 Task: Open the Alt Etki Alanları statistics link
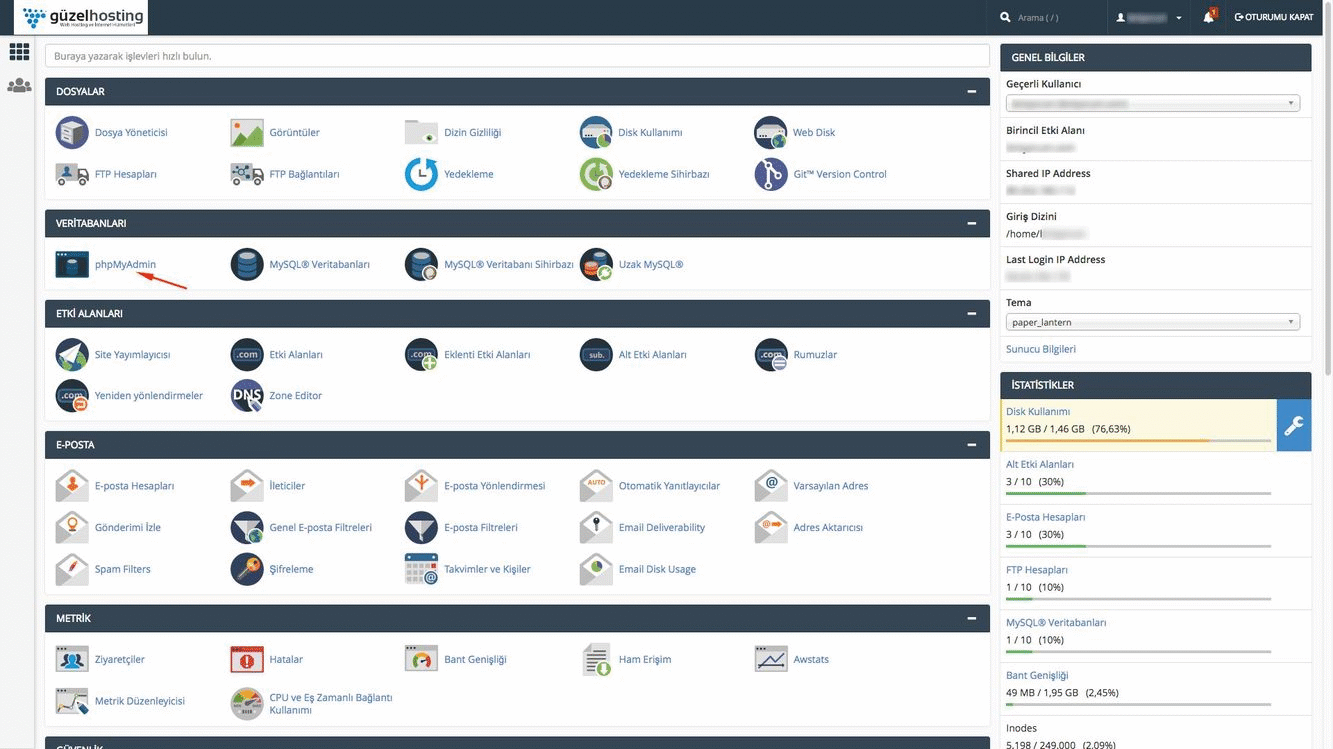point(1040,464)
